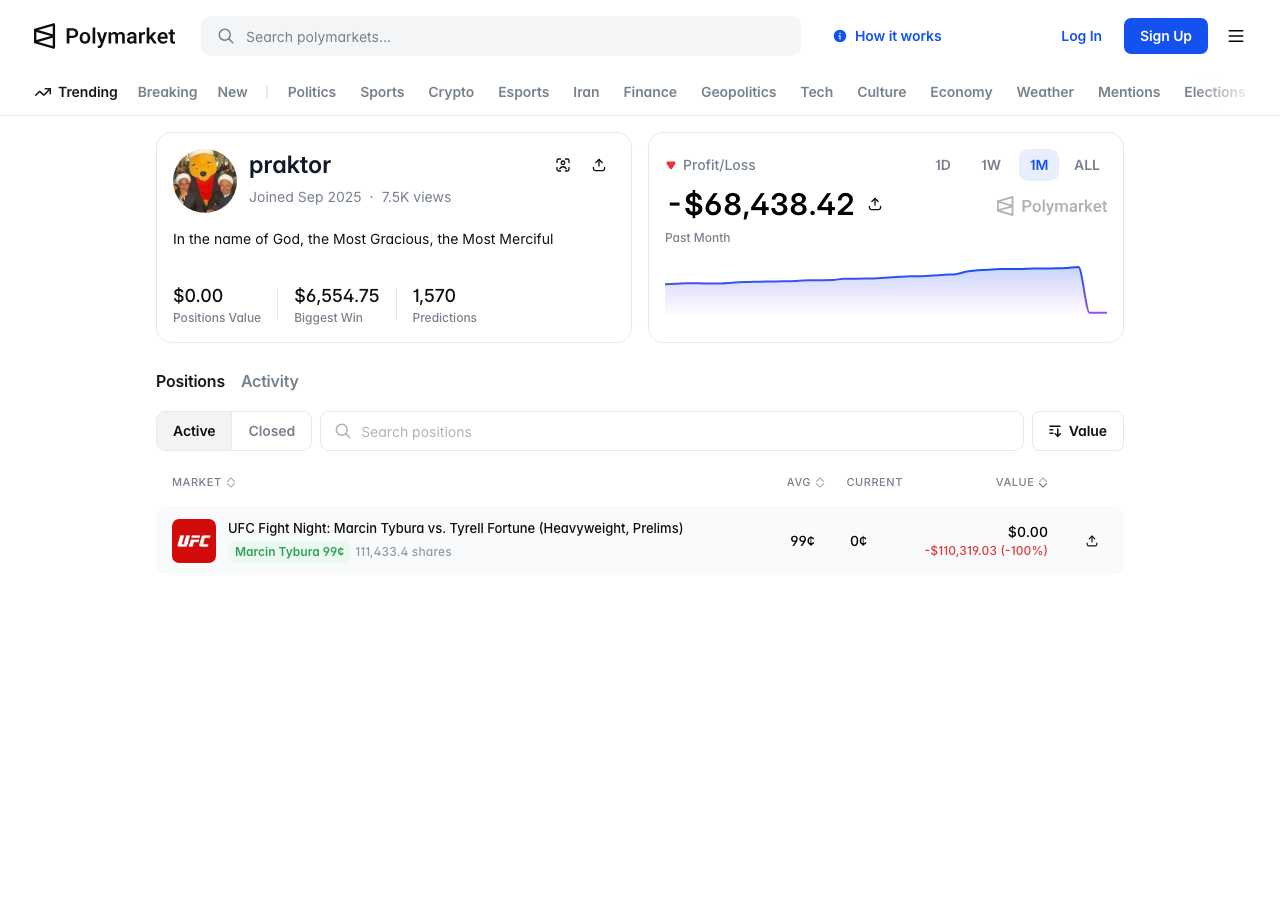Click praktor's profile avatar
Screen dimensions: 1280x900
coord(205,181)
